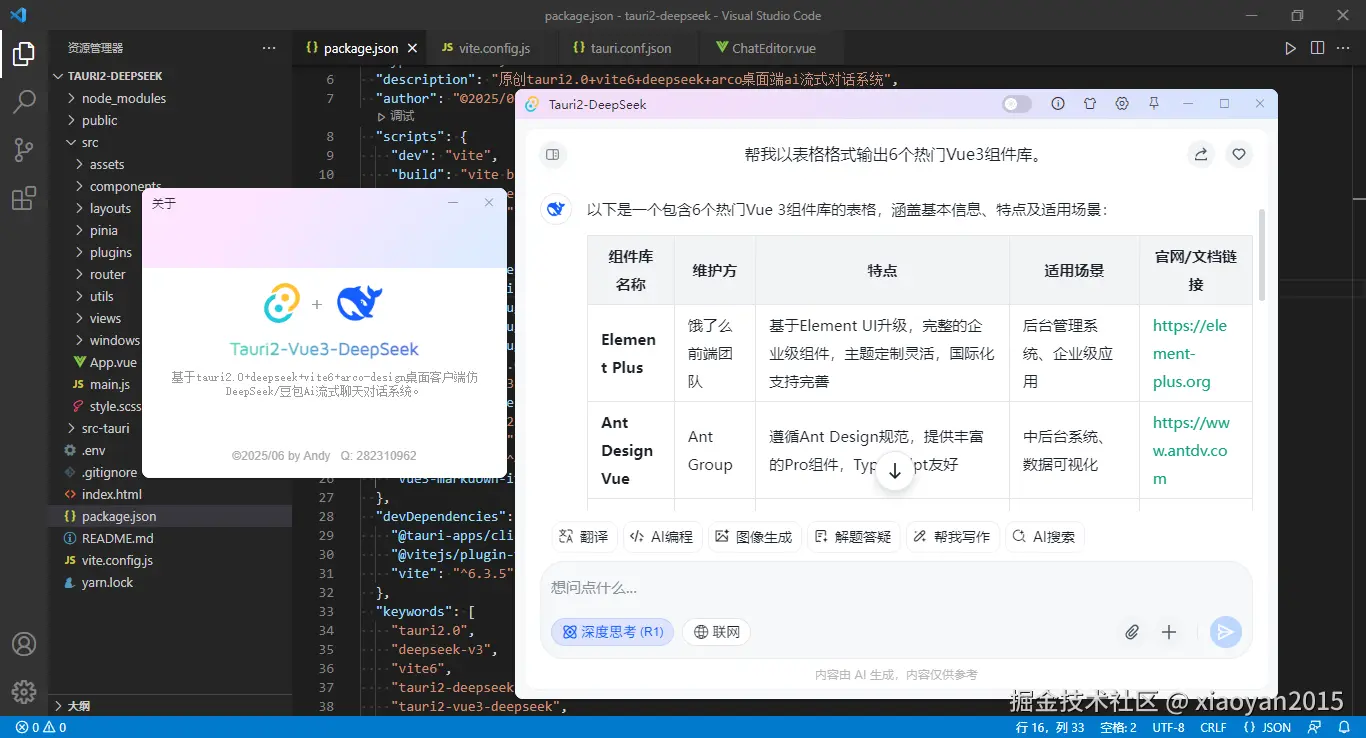
Task: Open the element-plus.org documentation link
Action: [1190, 354]
